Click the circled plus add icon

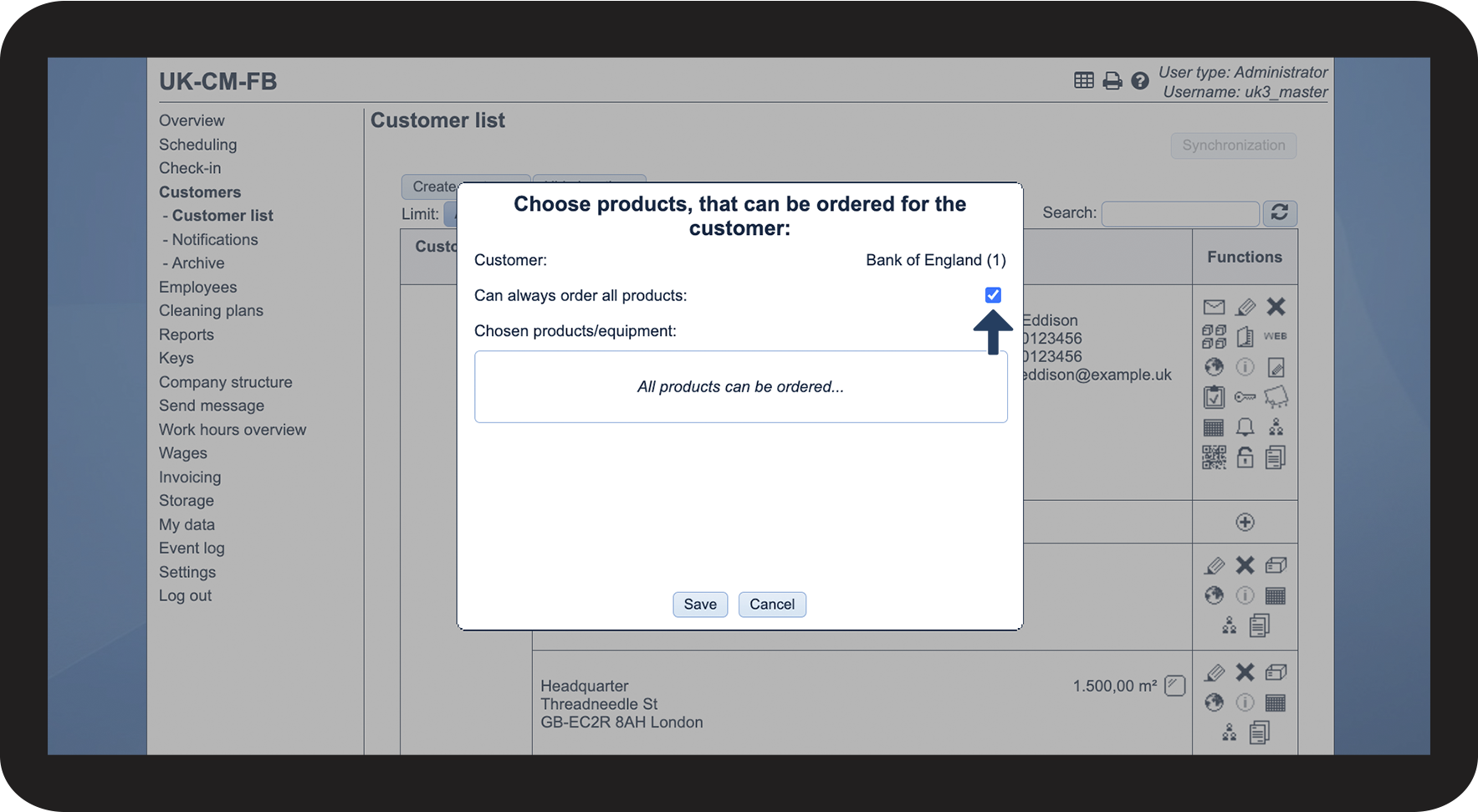pyautogui.click(x=1245, y=523)
